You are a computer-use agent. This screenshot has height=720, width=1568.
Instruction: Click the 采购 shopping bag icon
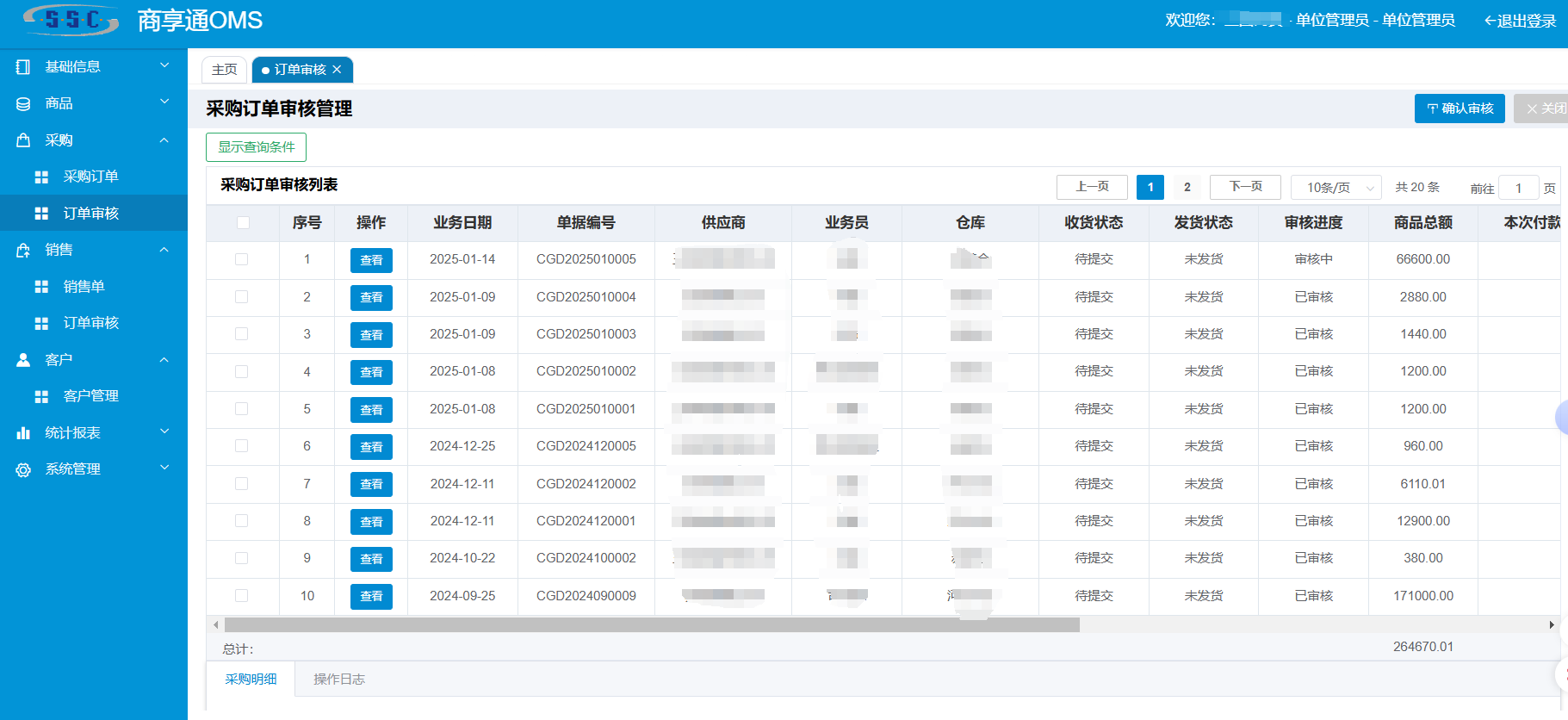coord(23,140)
